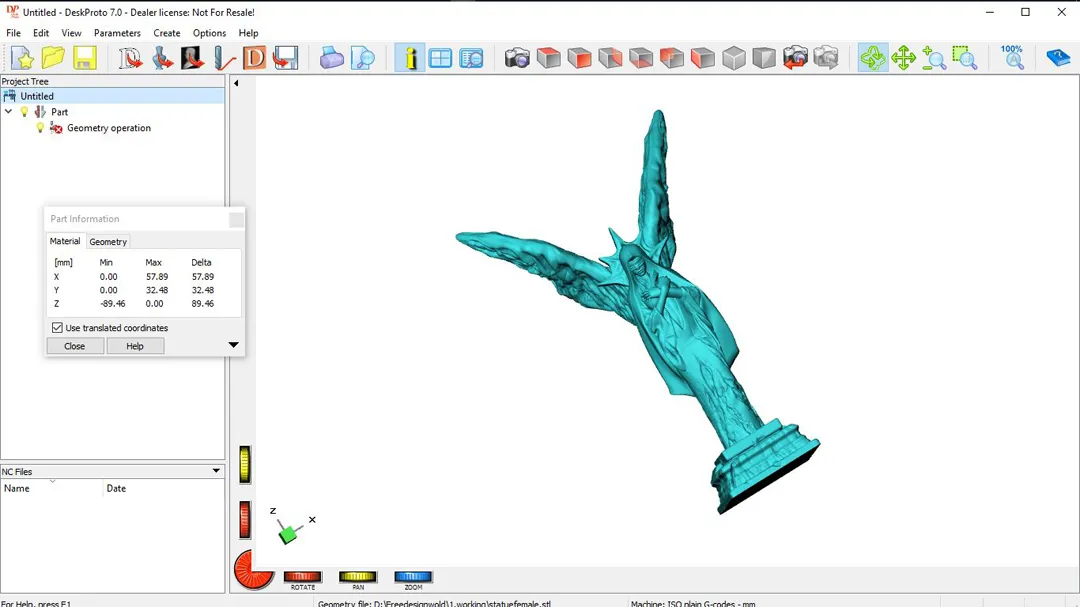Open print preview with page magnifier icon
This screenshot has height=607, width=1080.
pyautogui.click(x=362, y=58)
